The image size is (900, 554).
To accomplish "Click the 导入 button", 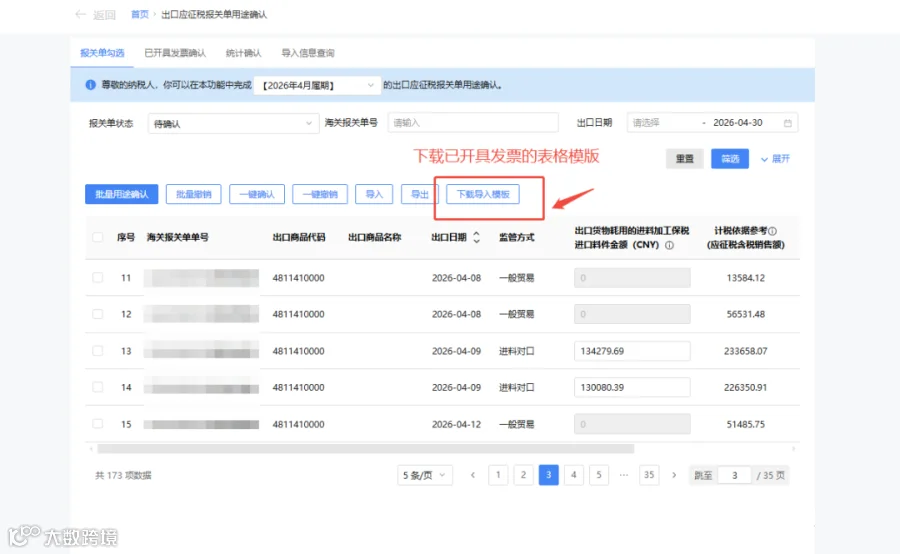I will (374, 194).
